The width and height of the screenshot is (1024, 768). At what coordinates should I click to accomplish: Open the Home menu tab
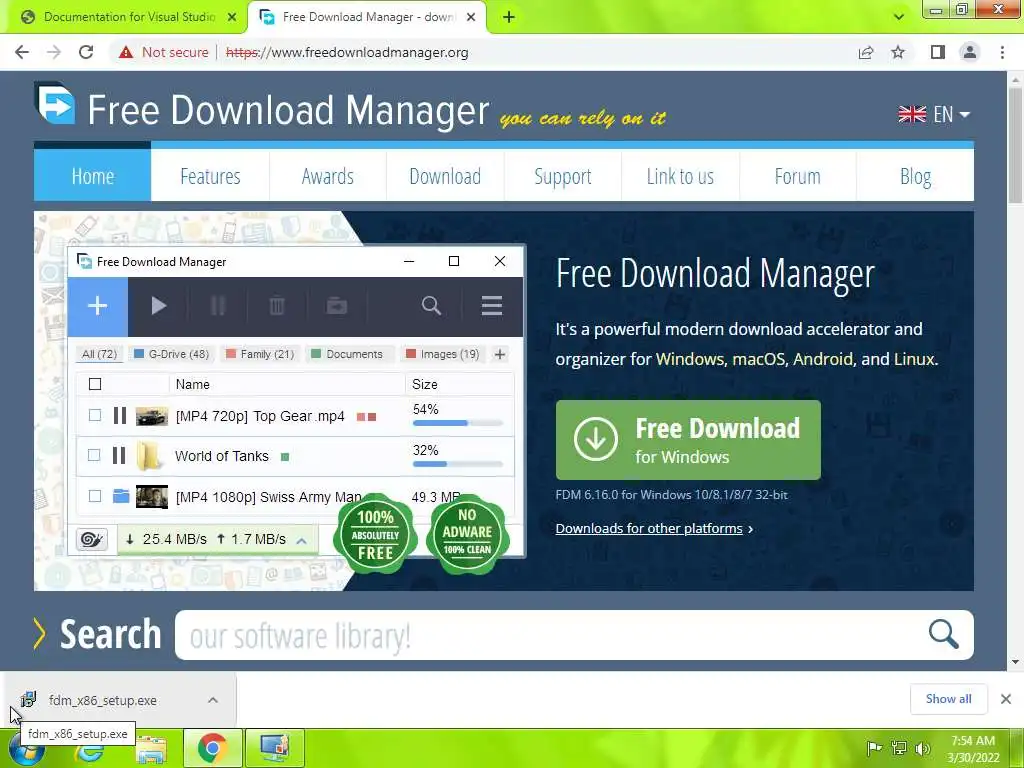pos(93,175)
